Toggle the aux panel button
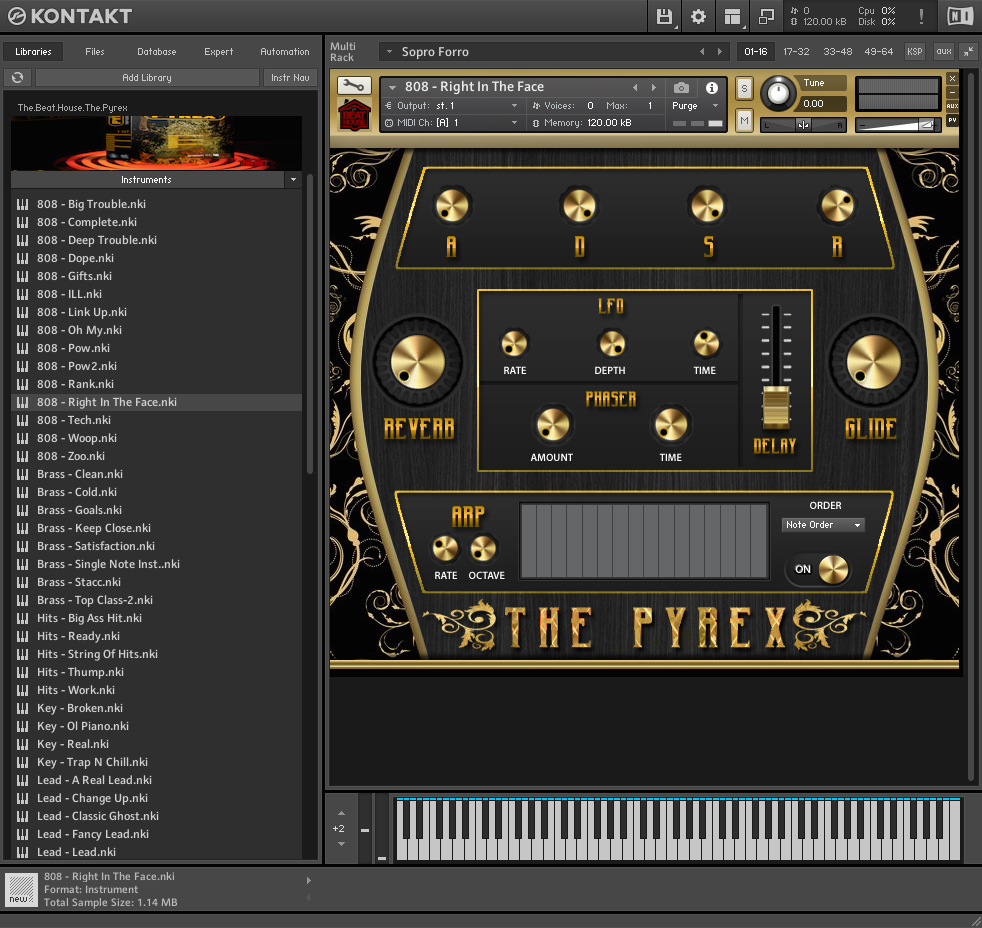This screenshot has height=928, width=982. (x=943, y=52)
